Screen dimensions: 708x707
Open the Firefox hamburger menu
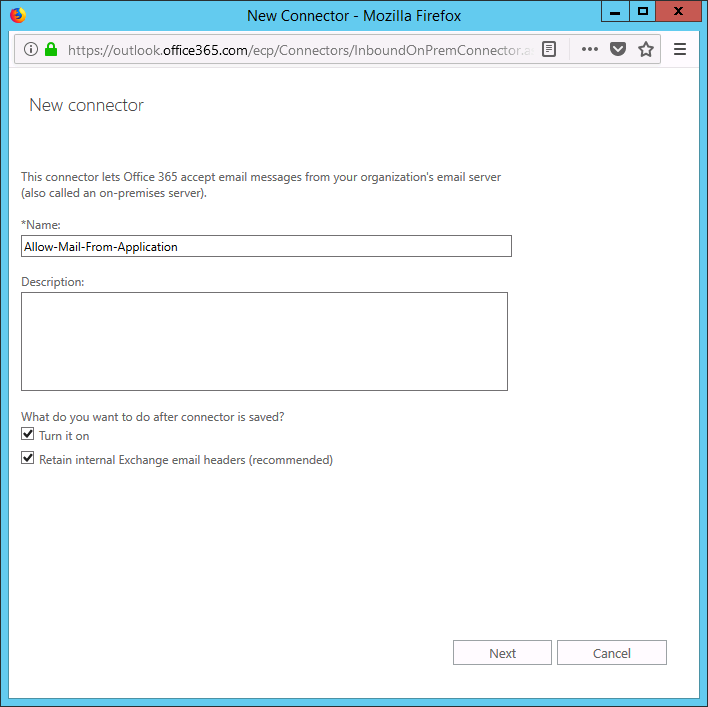coord(680,49)
